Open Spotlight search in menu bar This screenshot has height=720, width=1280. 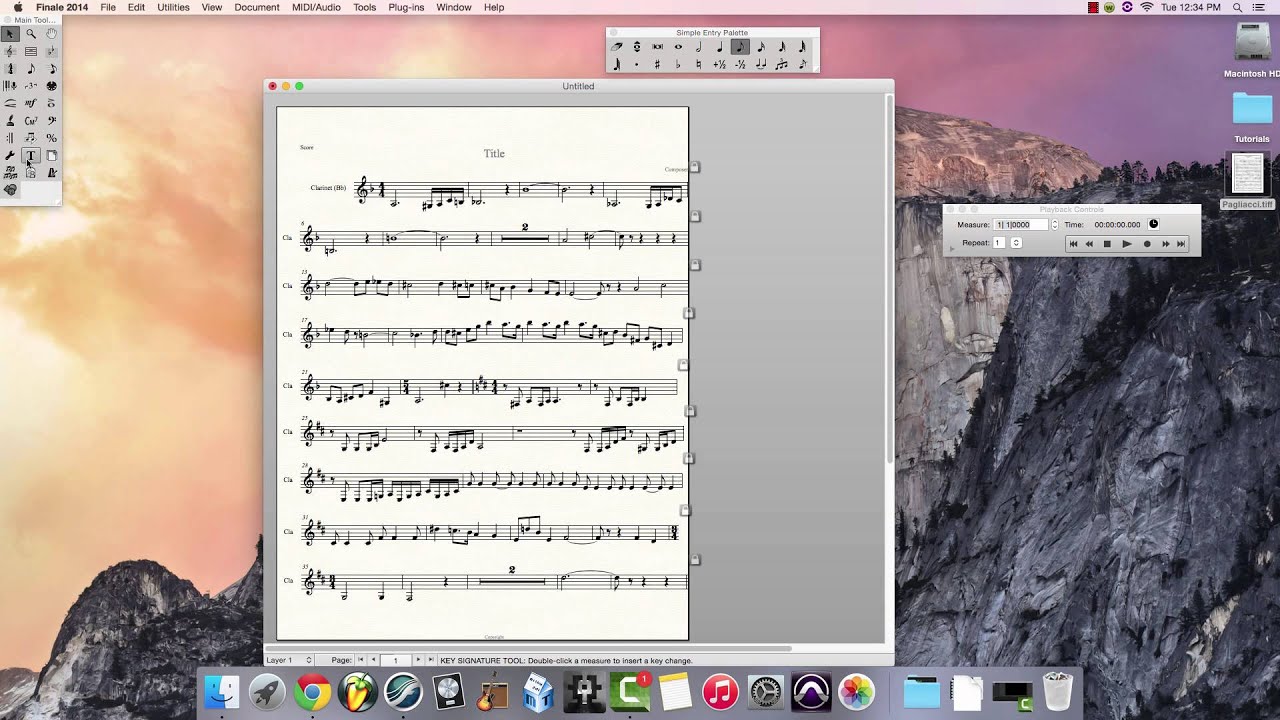tap(1237, 7)
